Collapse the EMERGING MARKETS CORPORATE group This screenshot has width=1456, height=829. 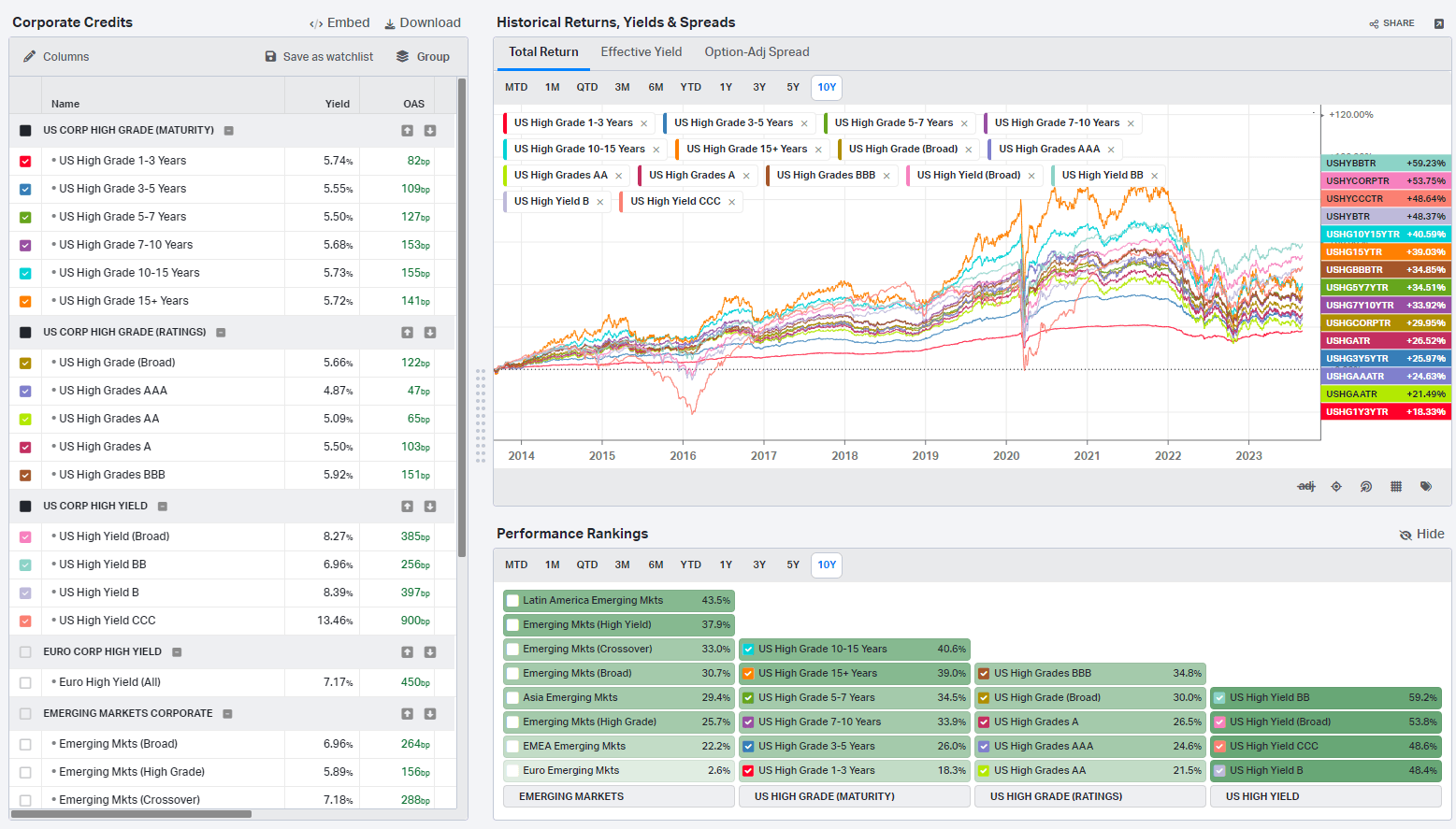point(227,714)
